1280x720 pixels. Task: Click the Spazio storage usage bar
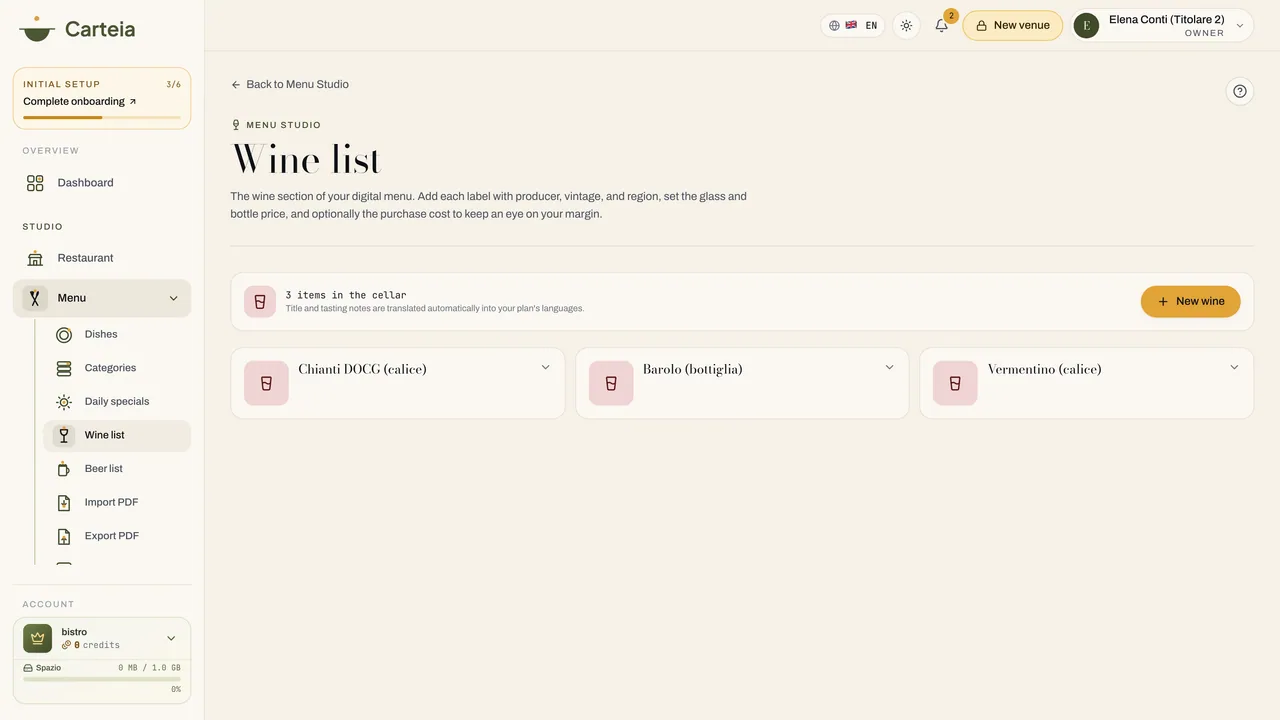pos(102,679)
